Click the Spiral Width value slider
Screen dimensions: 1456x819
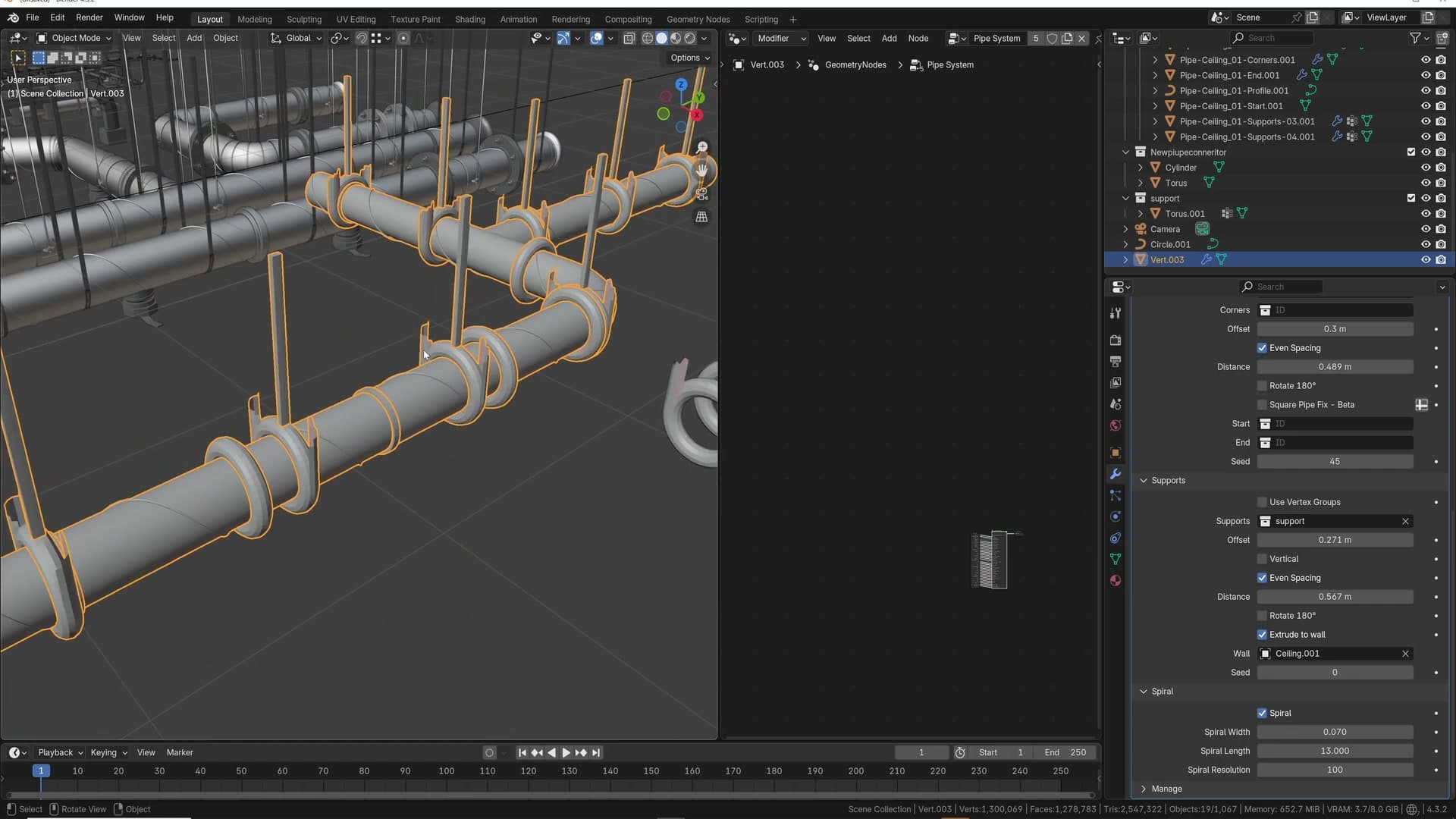[x=1335, y=732]
